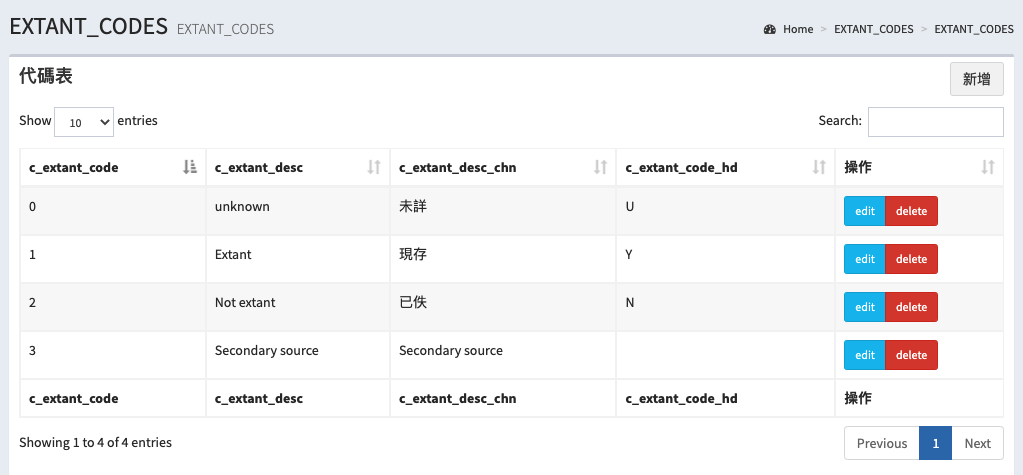Click sort arrows in c_extant_desc header
The width and height of the screenshot is (1023, 475).
tap(374, 167)
